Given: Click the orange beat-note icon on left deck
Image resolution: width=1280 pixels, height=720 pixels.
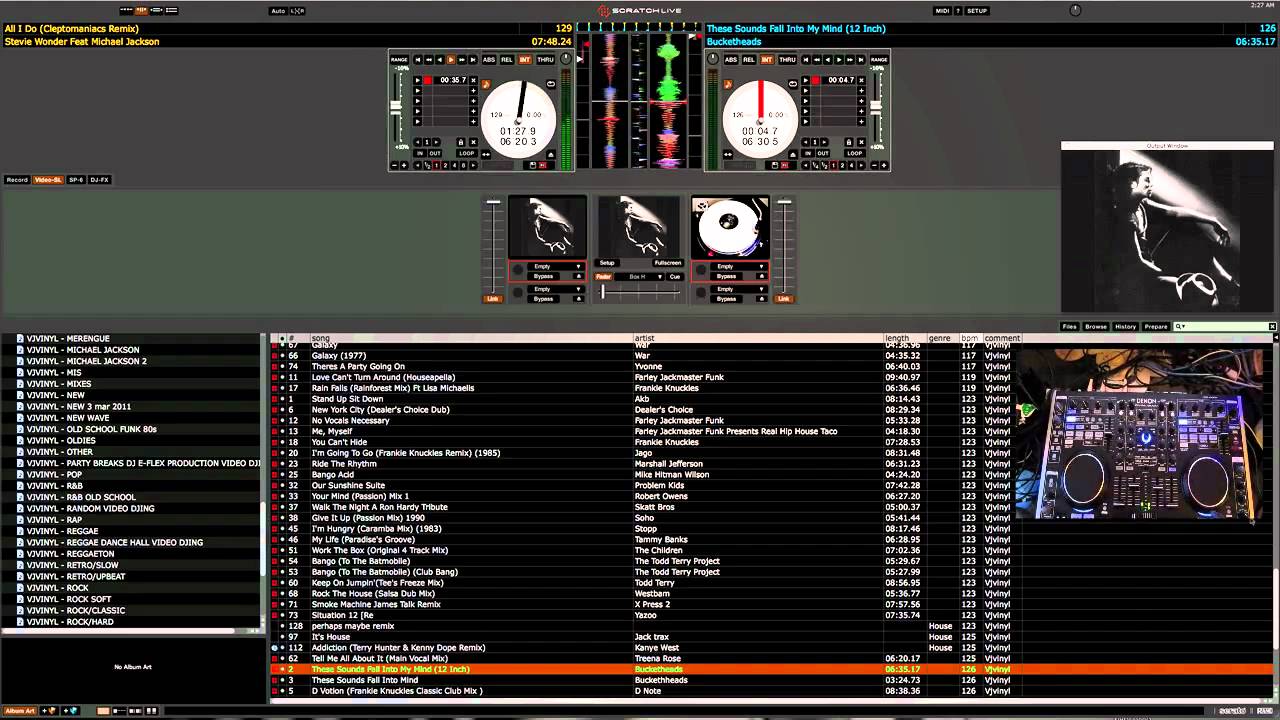Looking at the screenshot, I should pos(486,84).
